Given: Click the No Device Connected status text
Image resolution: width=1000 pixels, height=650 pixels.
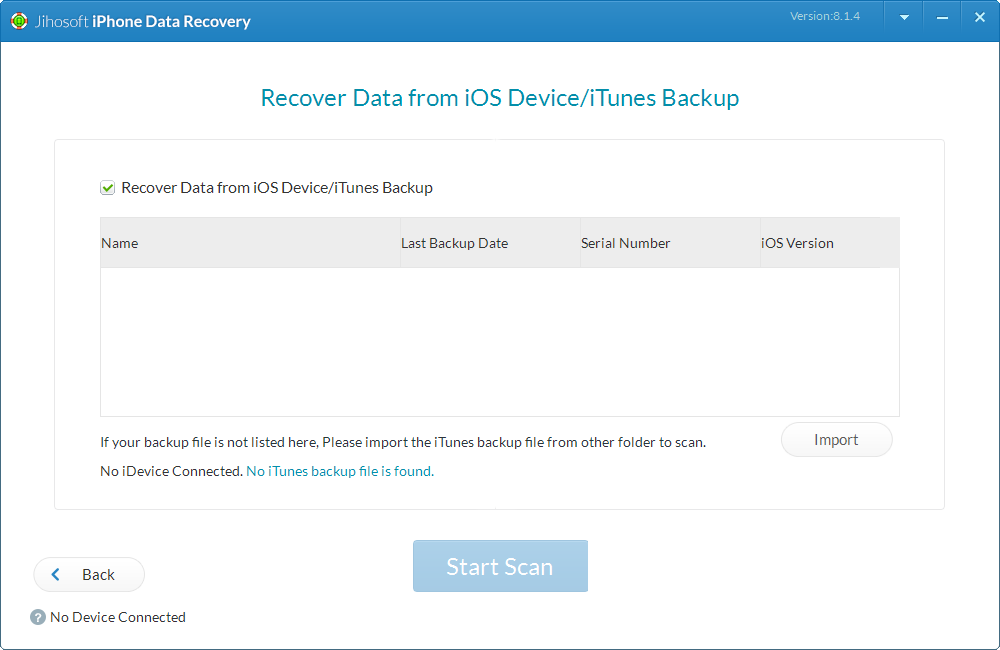Looking at the screenshot, I should [x=118, y=617].
